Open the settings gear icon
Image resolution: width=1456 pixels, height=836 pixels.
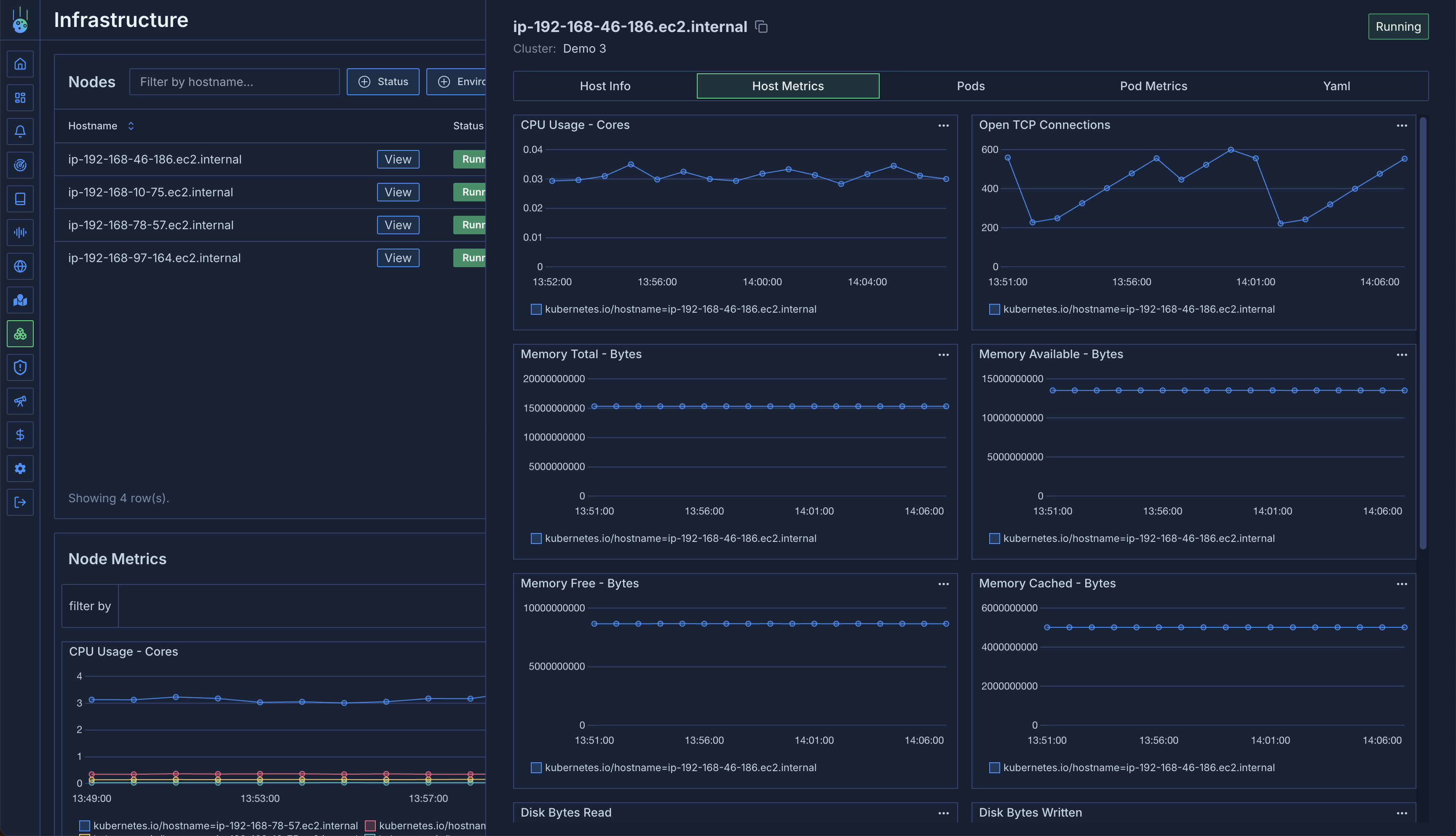(x=20, y=469)
